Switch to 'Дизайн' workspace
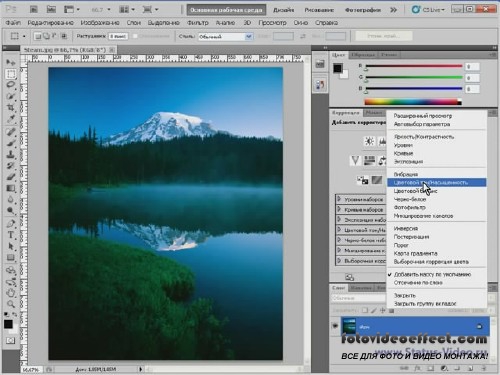 tap(283, 10)
